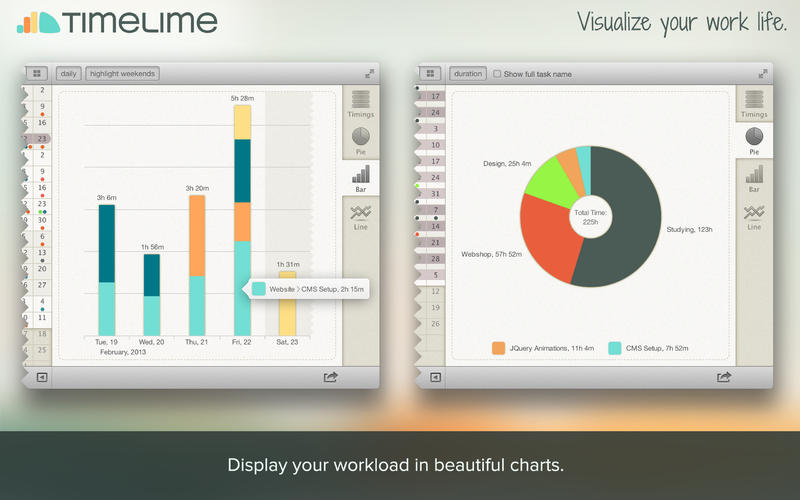Screen dimensions: 800x500
Task: Expand right pie window to fullscreen
Action: (763, 74)
